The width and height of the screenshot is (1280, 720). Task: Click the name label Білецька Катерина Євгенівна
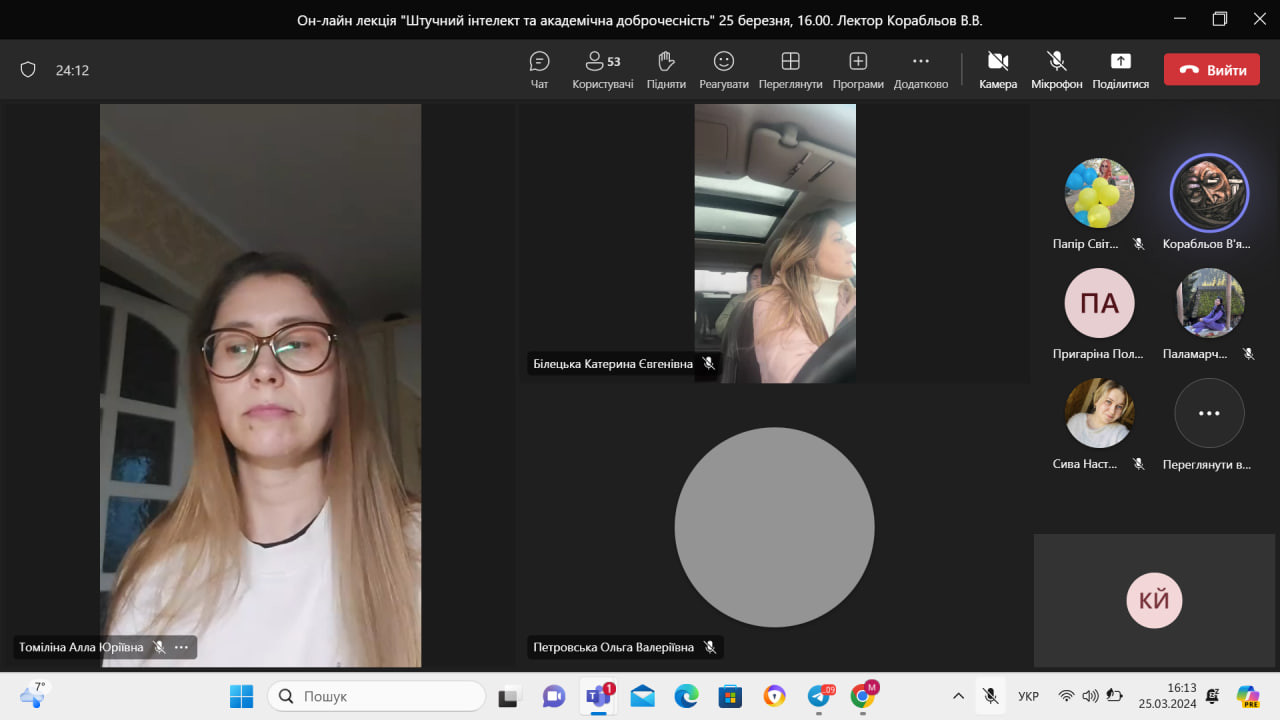pyautogui.click(x=613, y=364)
